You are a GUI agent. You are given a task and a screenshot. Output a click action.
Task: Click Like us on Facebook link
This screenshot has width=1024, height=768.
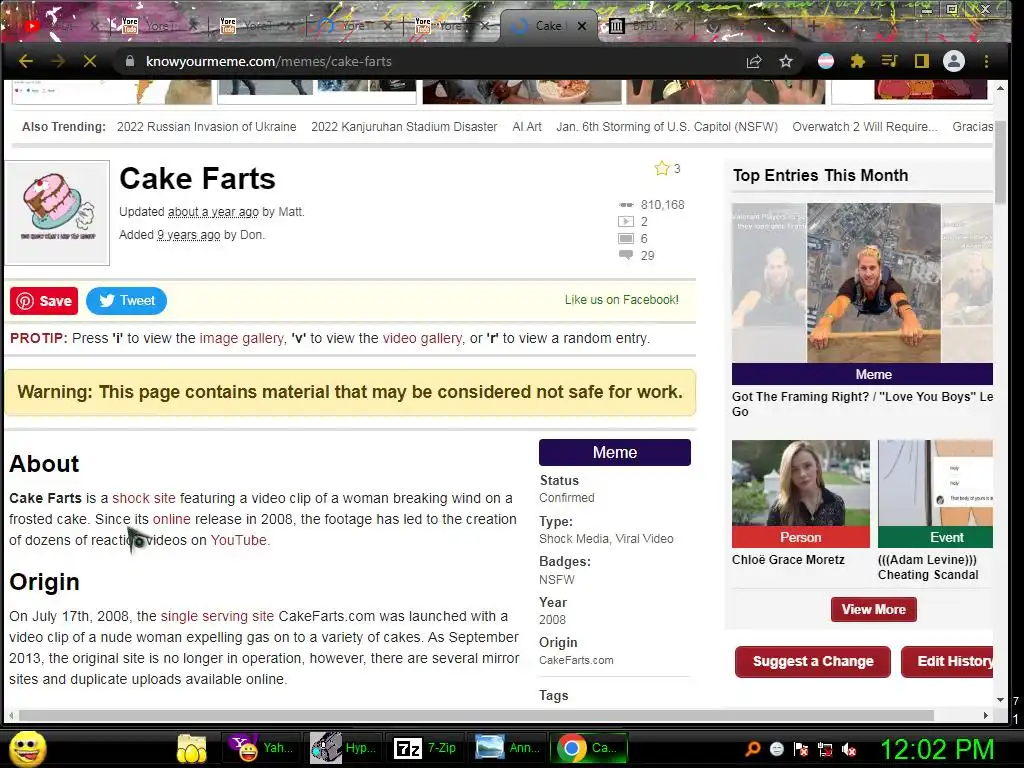[x=621, y=300]
